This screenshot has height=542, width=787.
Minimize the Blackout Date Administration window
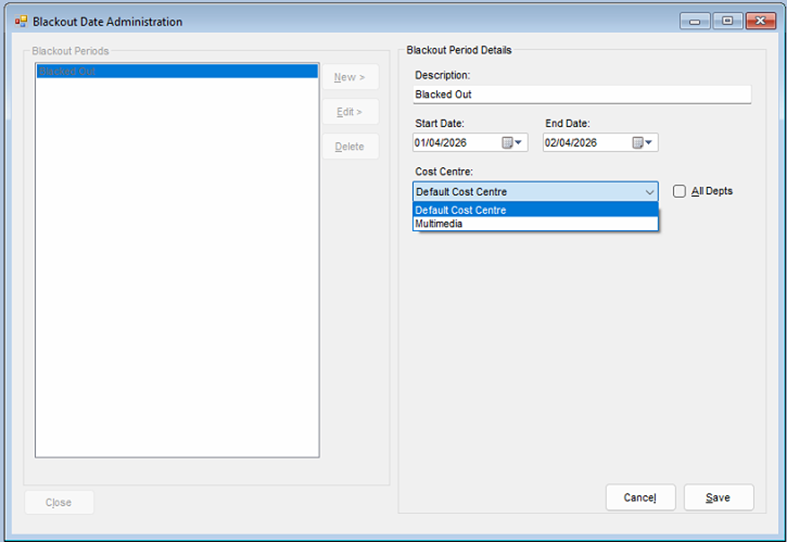[695, 21]
